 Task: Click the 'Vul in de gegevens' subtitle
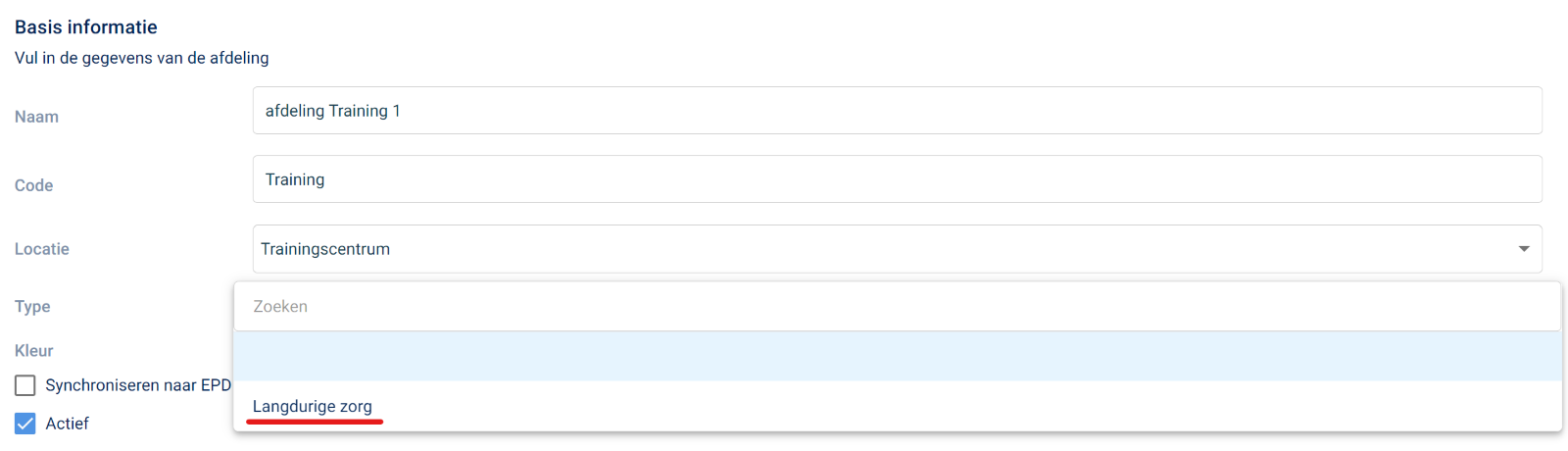coord(141,58)
